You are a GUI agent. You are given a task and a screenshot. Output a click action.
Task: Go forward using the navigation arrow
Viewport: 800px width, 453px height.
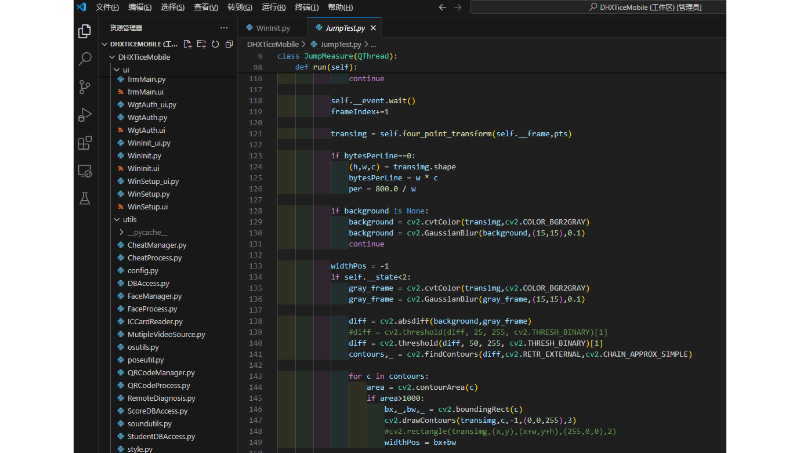(x=458, y=7)
